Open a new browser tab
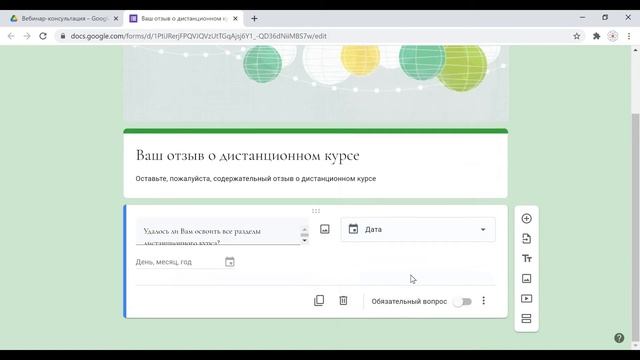The image size is (640, 360). point(254,18)
